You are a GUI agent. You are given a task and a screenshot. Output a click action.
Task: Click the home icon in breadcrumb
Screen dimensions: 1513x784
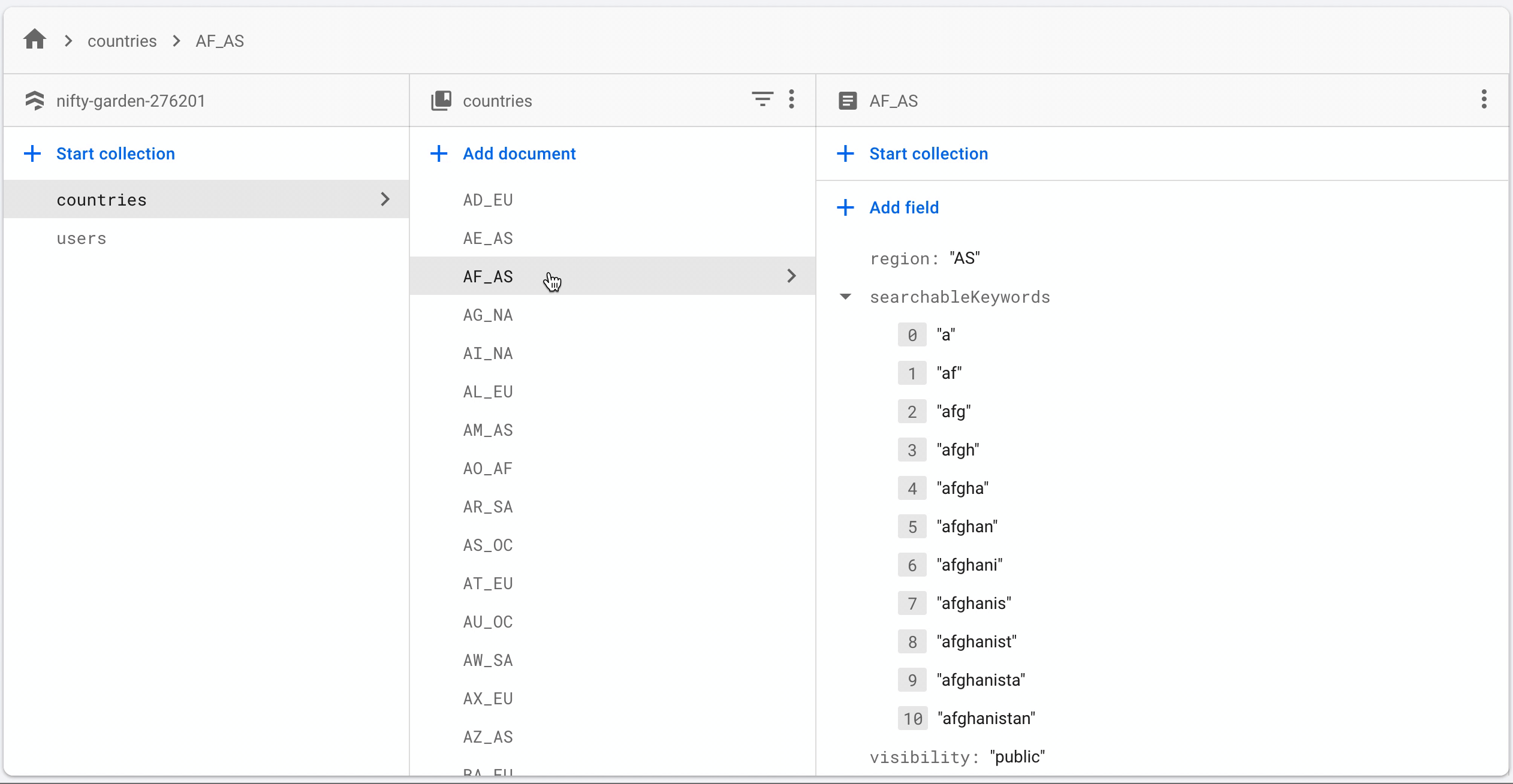(35, 40)
